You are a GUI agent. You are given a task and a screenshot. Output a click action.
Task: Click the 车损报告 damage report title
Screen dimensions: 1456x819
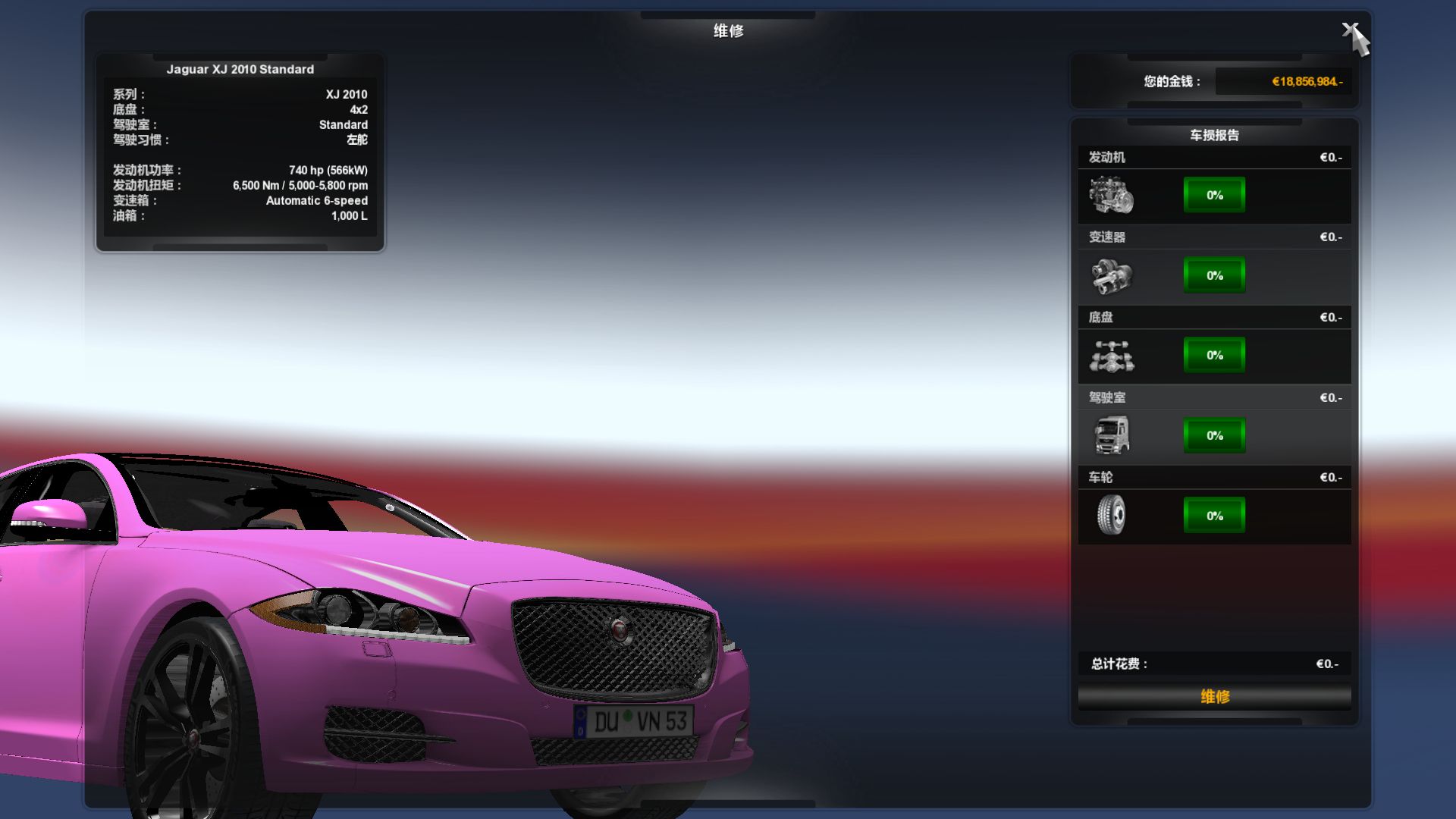tap(1214, 135)
